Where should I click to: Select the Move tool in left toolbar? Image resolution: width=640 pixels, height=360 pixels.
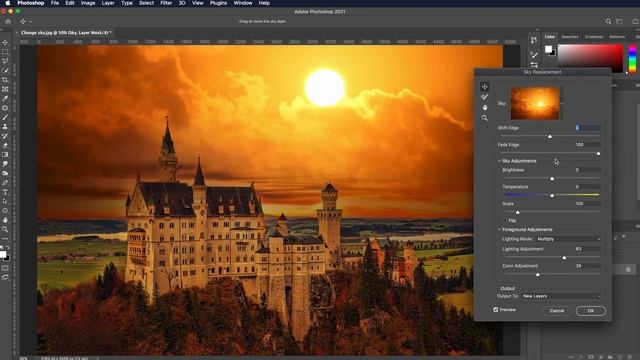click(5, 42)
